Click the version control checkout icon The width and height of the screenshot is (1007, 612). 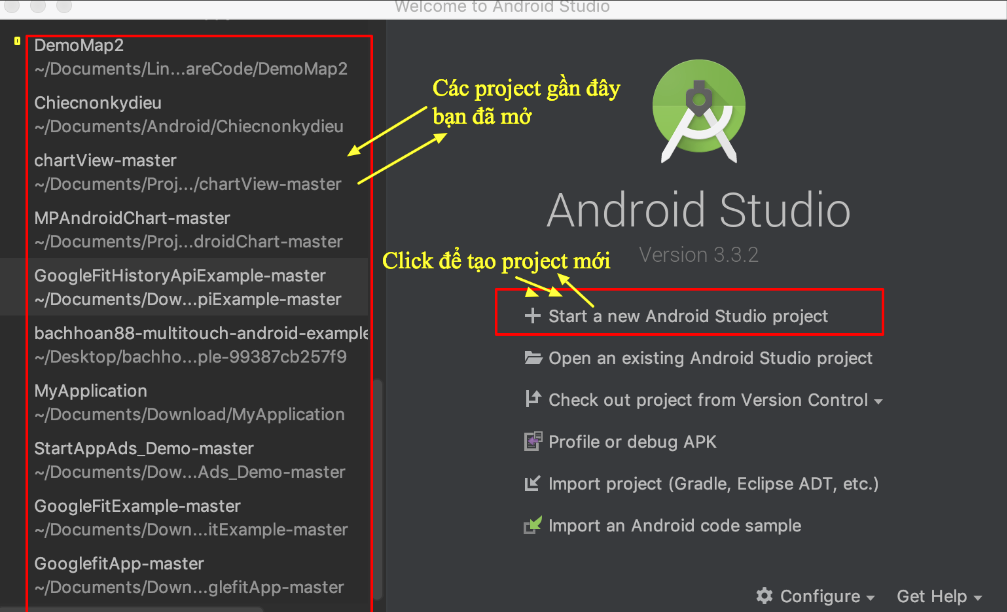[533, 400]
